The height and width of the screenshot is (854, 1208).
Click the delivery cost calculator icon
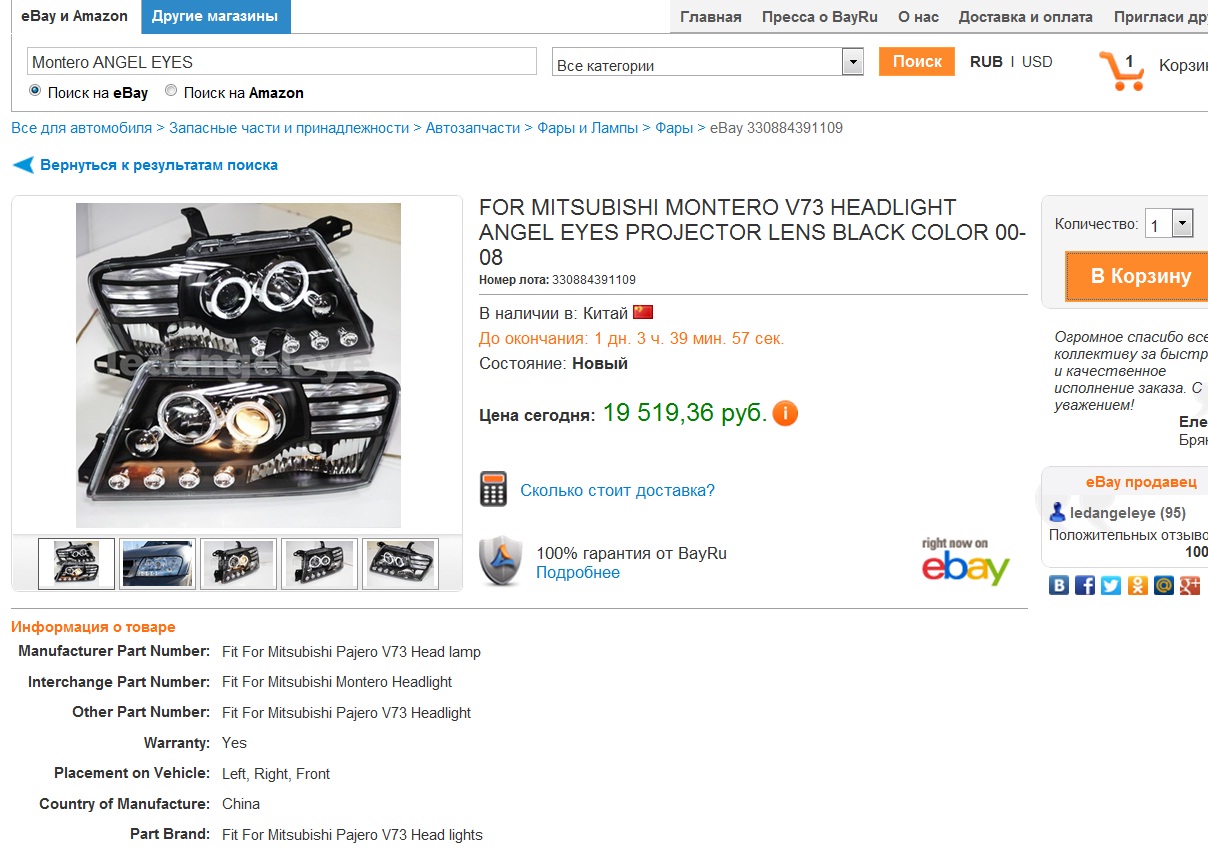pyautogui.click(x=493, y=489)
